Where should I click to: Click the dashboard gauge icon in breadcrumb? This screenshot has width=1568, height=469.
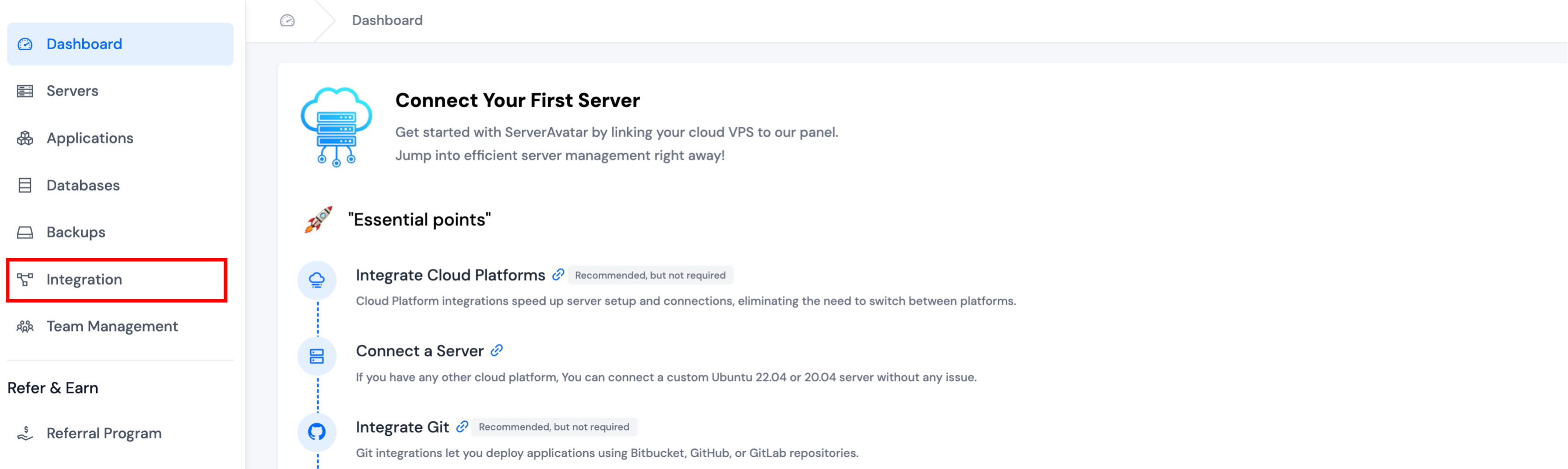(x=287, y=21)
